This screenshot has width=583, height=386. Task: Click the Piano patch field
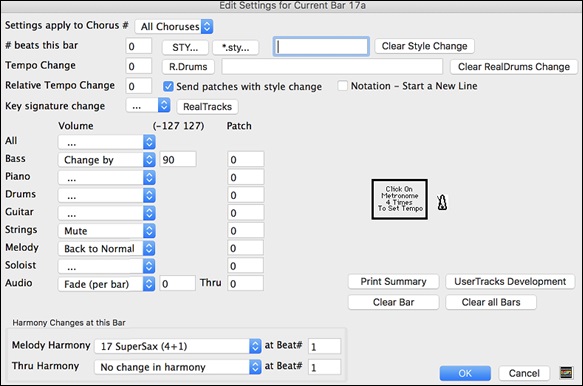pyautogui.click(x=245, y=177)
